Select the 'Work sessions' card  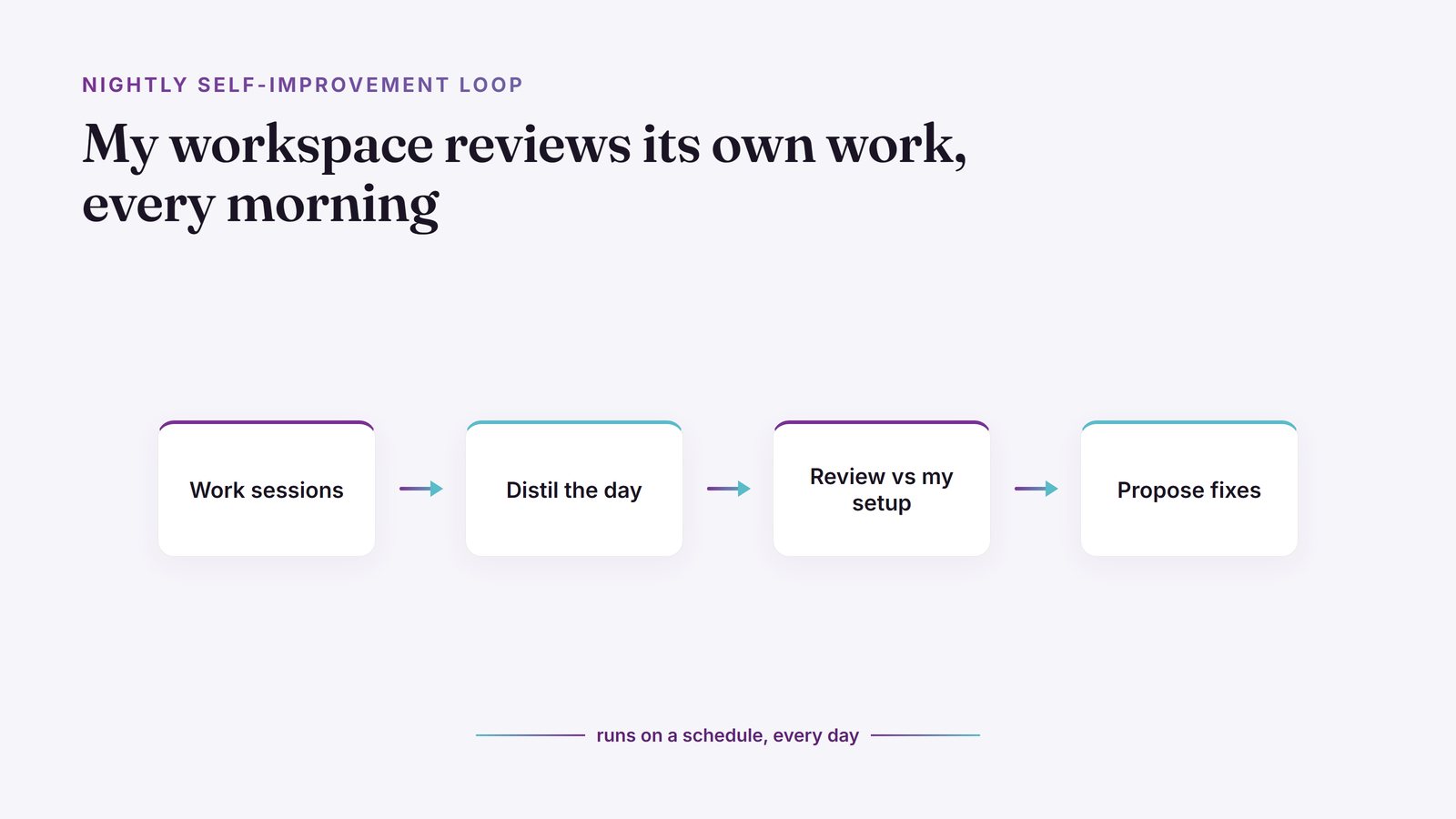coord(267,489)
